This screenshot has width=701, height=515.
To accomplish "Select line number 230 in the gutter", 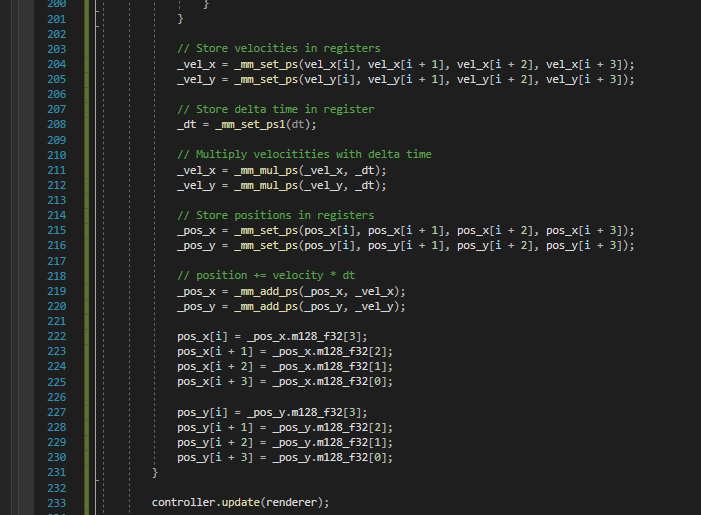I will coord(57,457).
